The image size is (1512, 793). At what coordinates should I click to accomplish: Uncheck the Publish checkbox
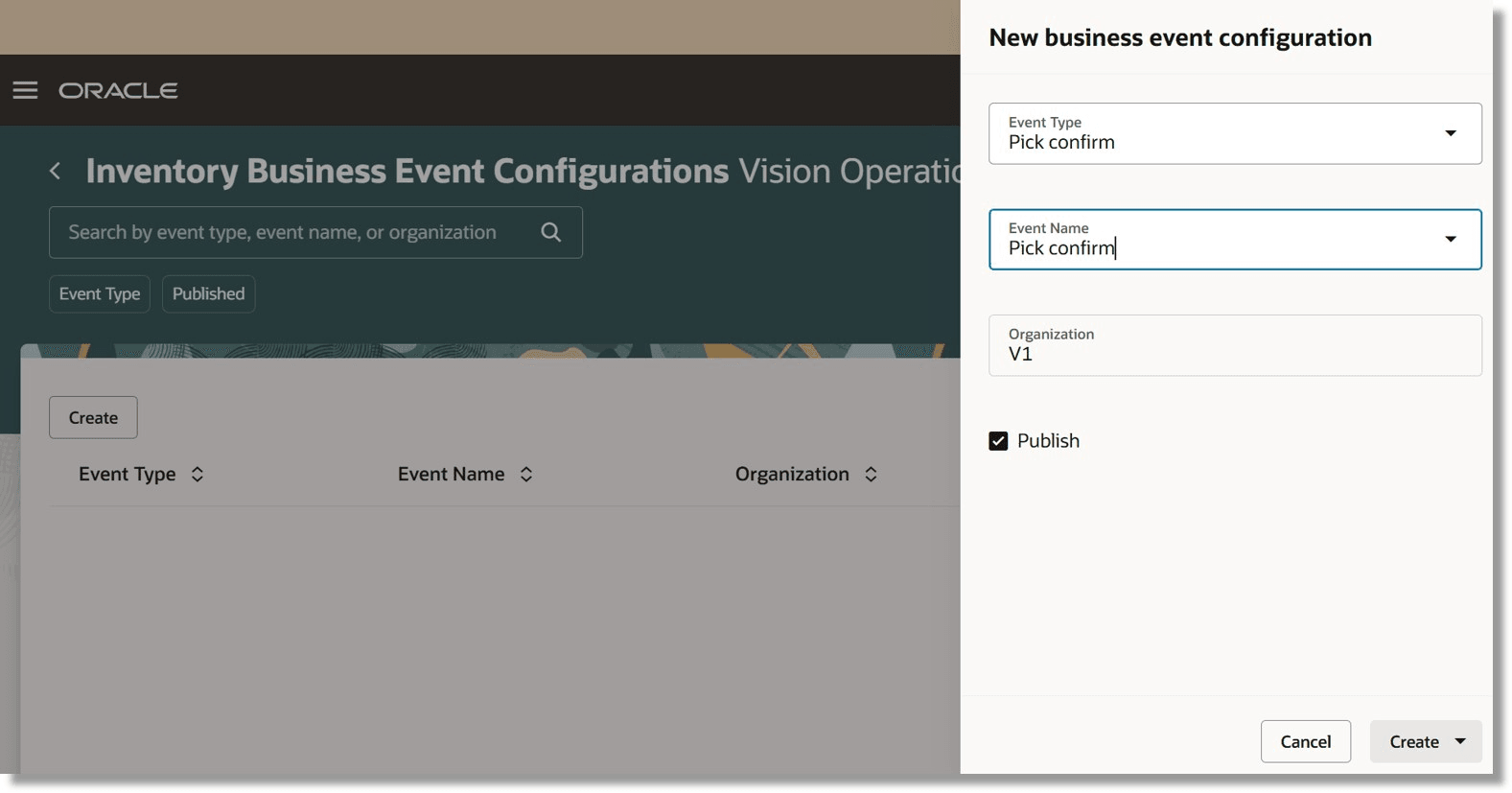(x=998, y=441)
